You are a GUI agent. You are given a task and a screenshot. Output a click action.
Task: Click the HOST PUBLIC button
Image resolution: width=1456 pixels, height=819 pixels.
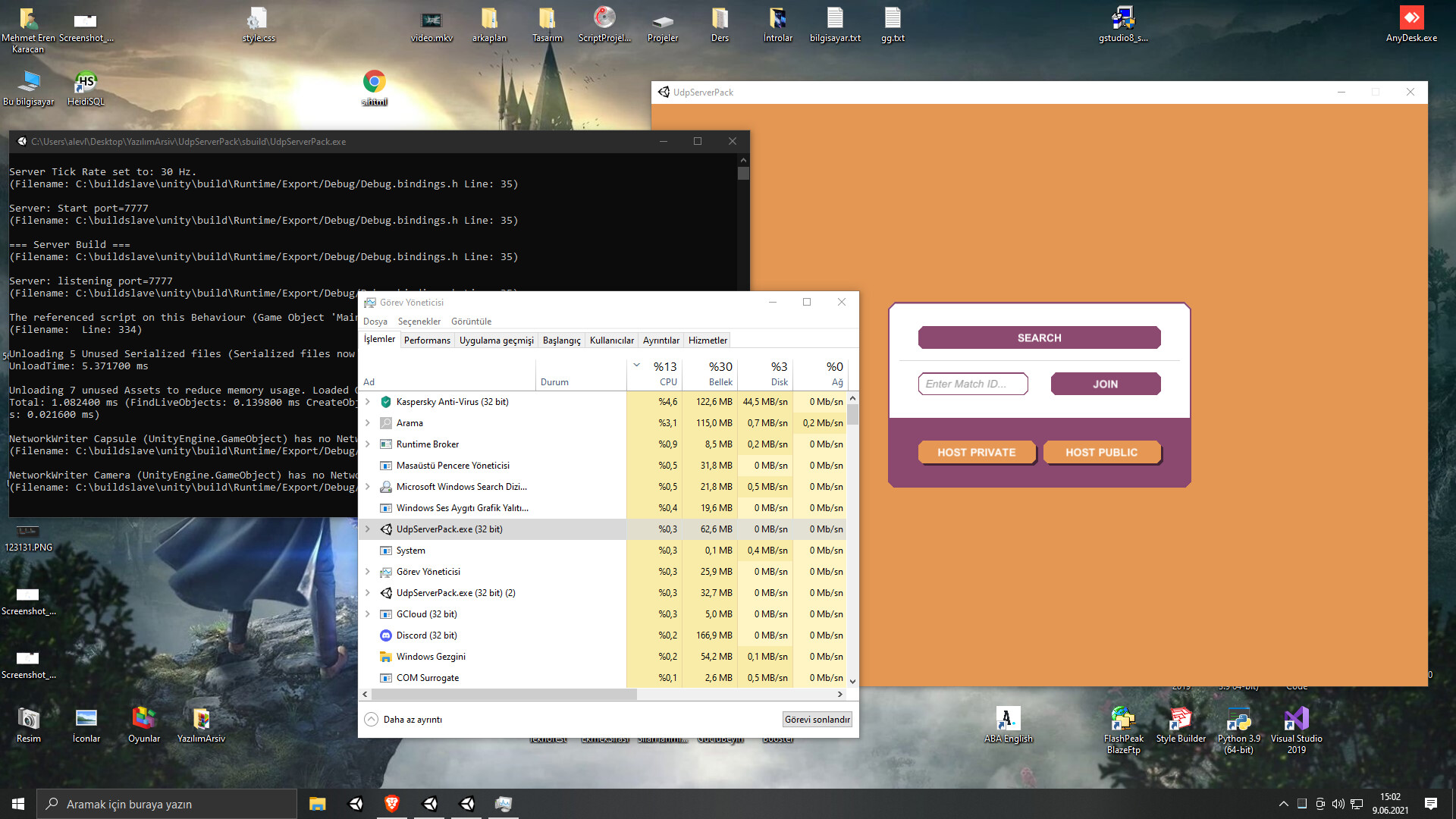pos(1101,453)
